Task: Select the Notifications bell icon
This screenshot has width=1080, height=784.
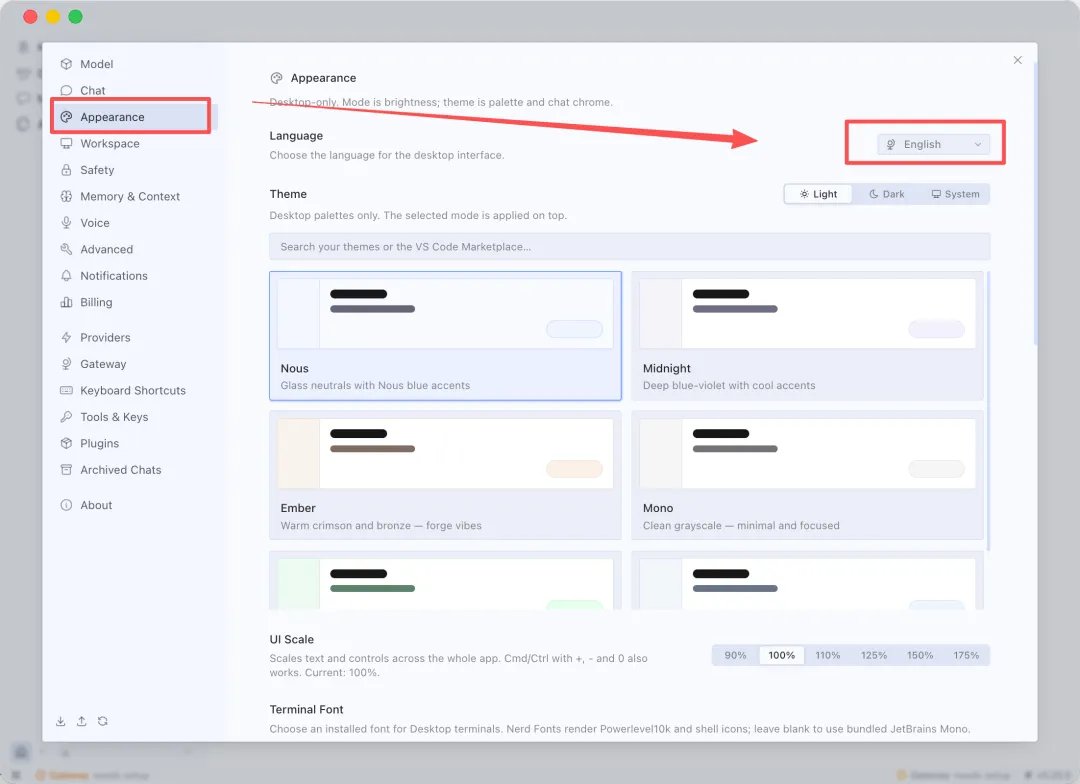Action: 66,276
